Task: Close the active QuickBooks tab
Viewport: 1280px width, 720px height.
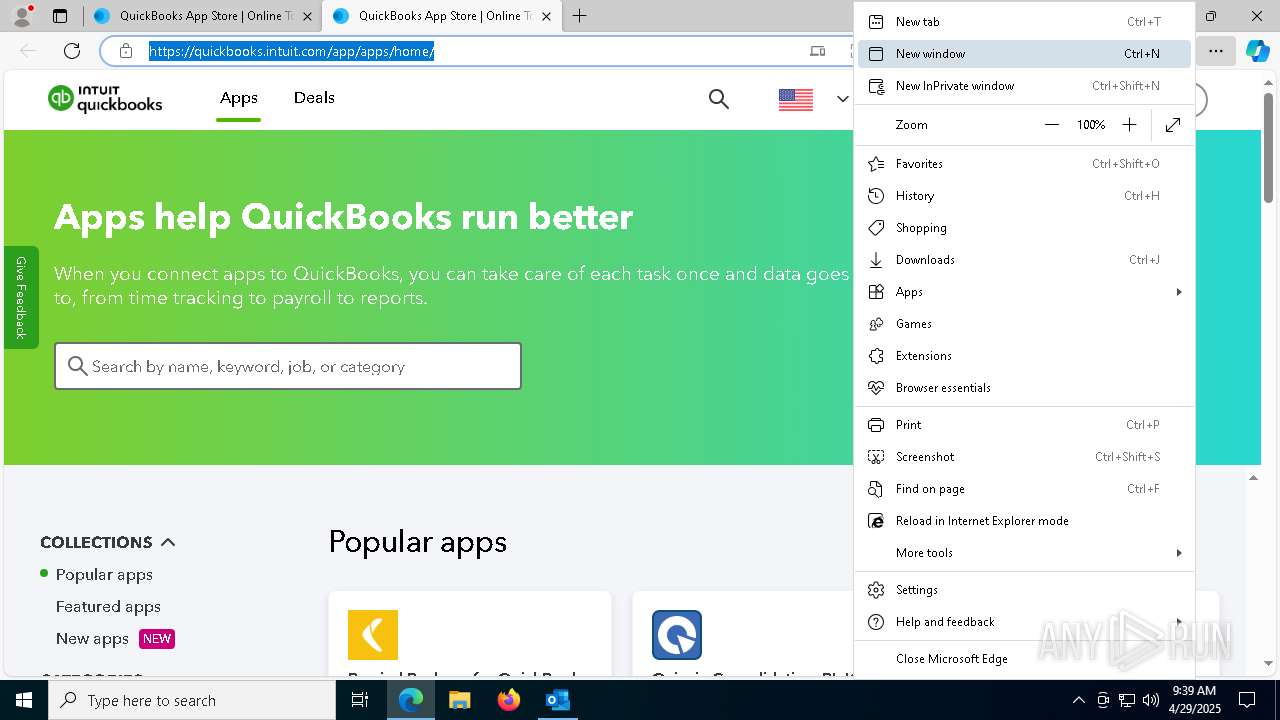Action: point(546,16)
